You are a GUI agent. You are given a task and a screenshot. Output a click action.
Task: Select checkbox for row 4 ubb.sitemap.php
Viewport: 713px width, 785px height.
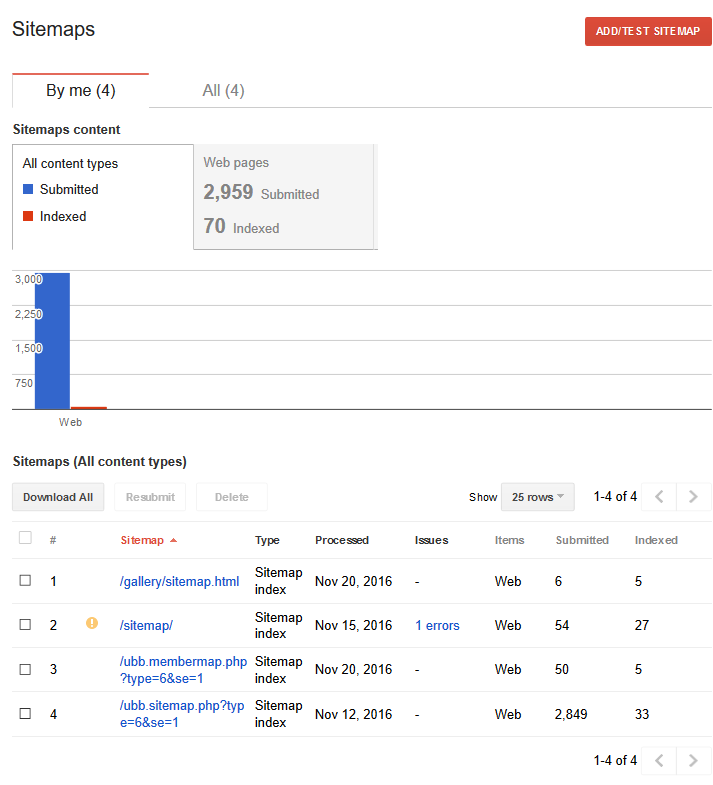(25, 713)
